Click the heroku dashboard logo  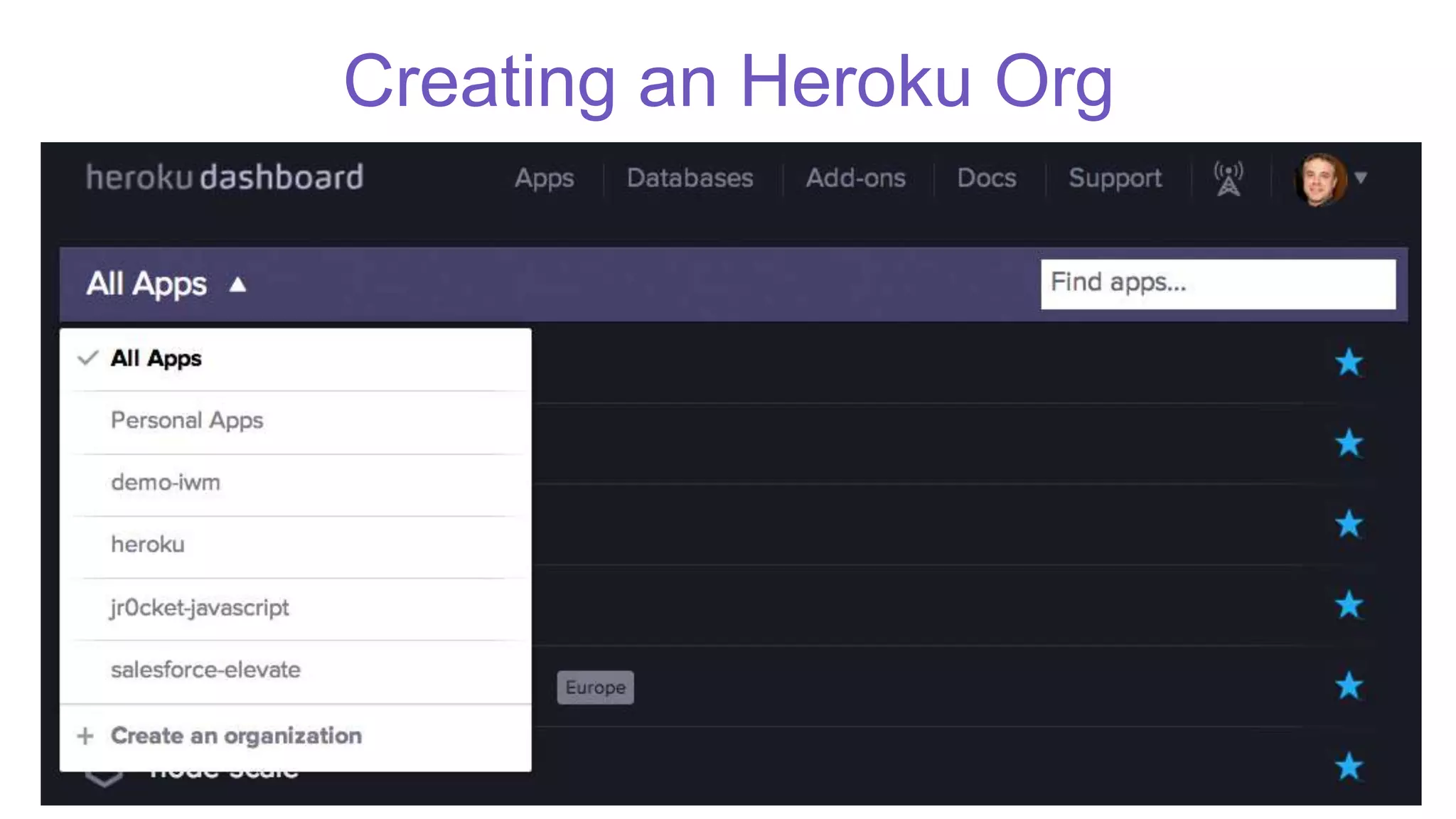click(x=225, y=177)
